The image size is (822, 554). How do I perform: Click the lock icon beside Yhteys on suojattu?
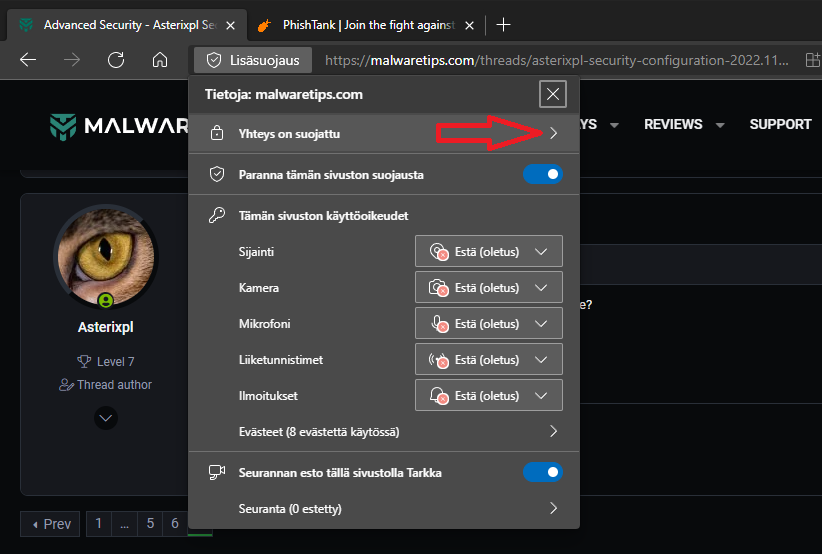[217, 134]
